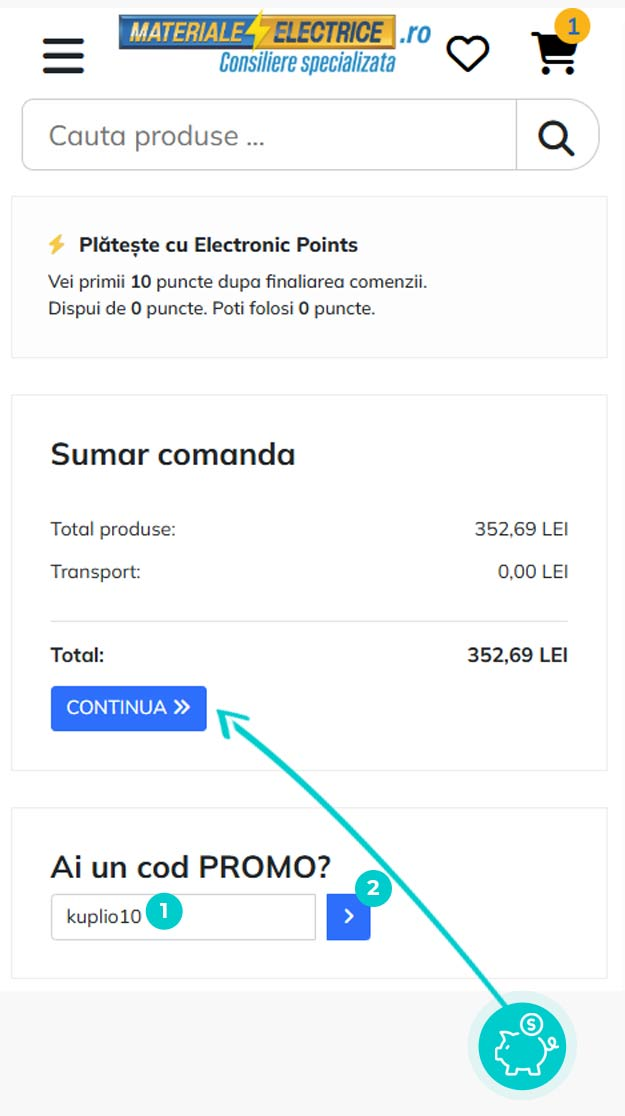Viewport: 625px width, 1116px height.
Task: Click the lightning bolt Electronic Points icon
Action: 57,245
